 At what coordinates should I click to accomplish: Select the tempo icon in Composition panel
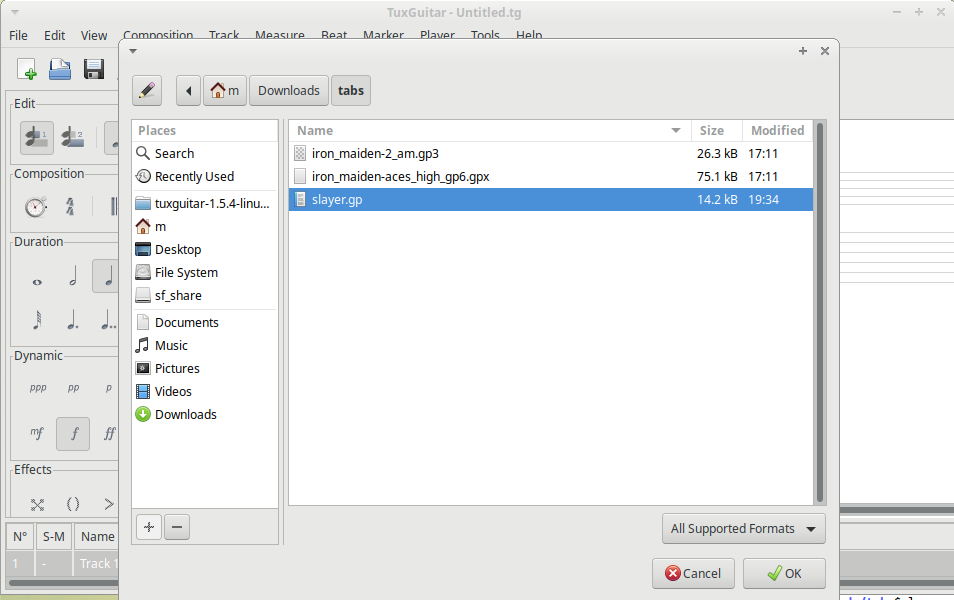click(x=36, y=207)
